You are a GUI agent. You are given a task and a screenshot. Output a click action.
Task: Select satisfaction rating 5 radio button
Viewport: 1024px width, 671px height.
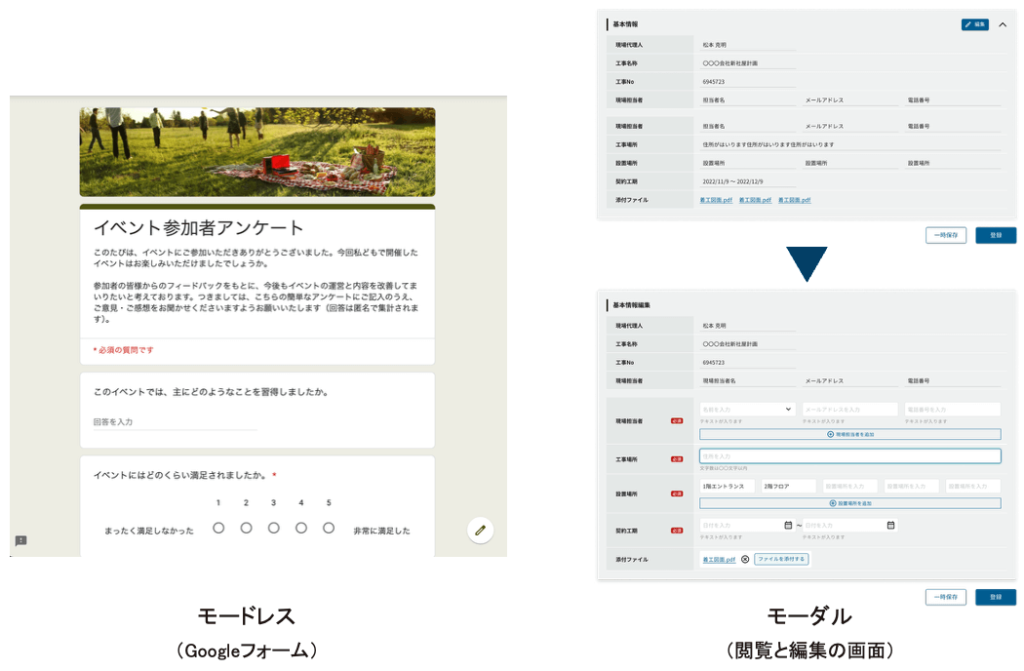(x=328, y=528)
